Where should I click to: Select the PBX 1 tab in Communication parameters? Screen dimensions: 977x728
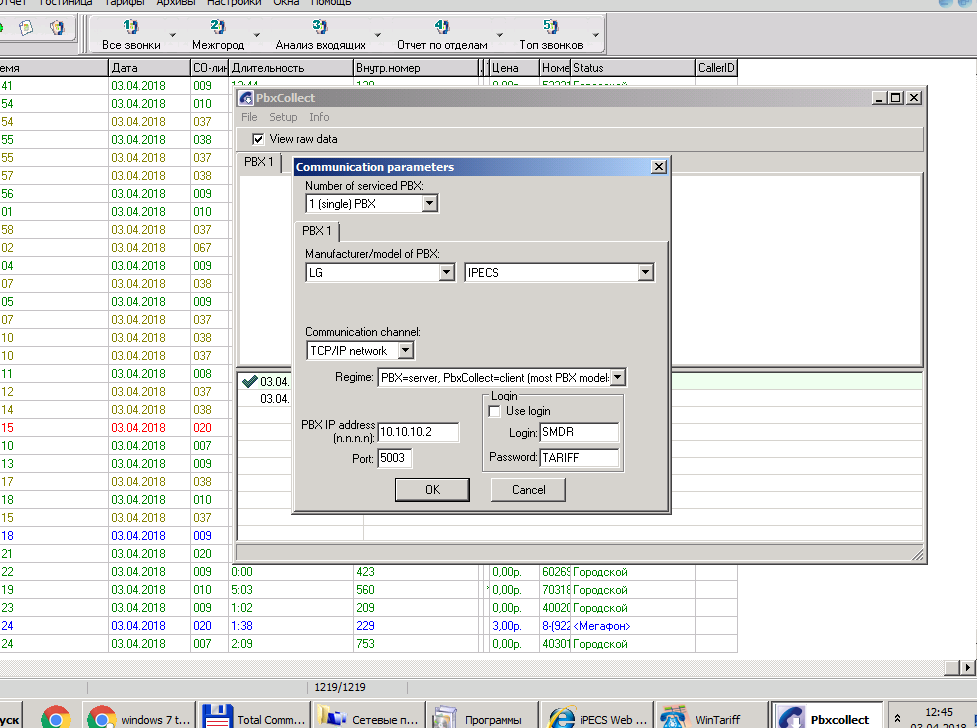[x=317, y=231]
